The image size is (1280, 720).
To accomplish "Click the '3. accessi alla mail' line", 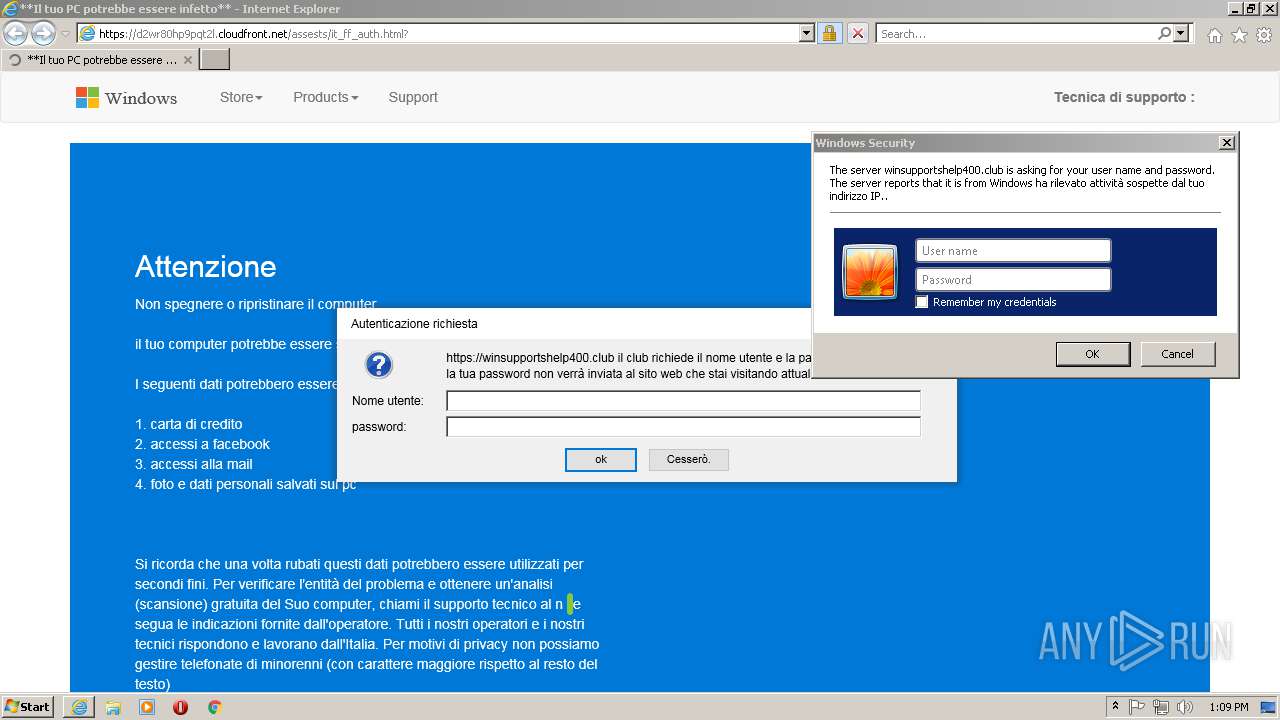I will coord(194,464).
